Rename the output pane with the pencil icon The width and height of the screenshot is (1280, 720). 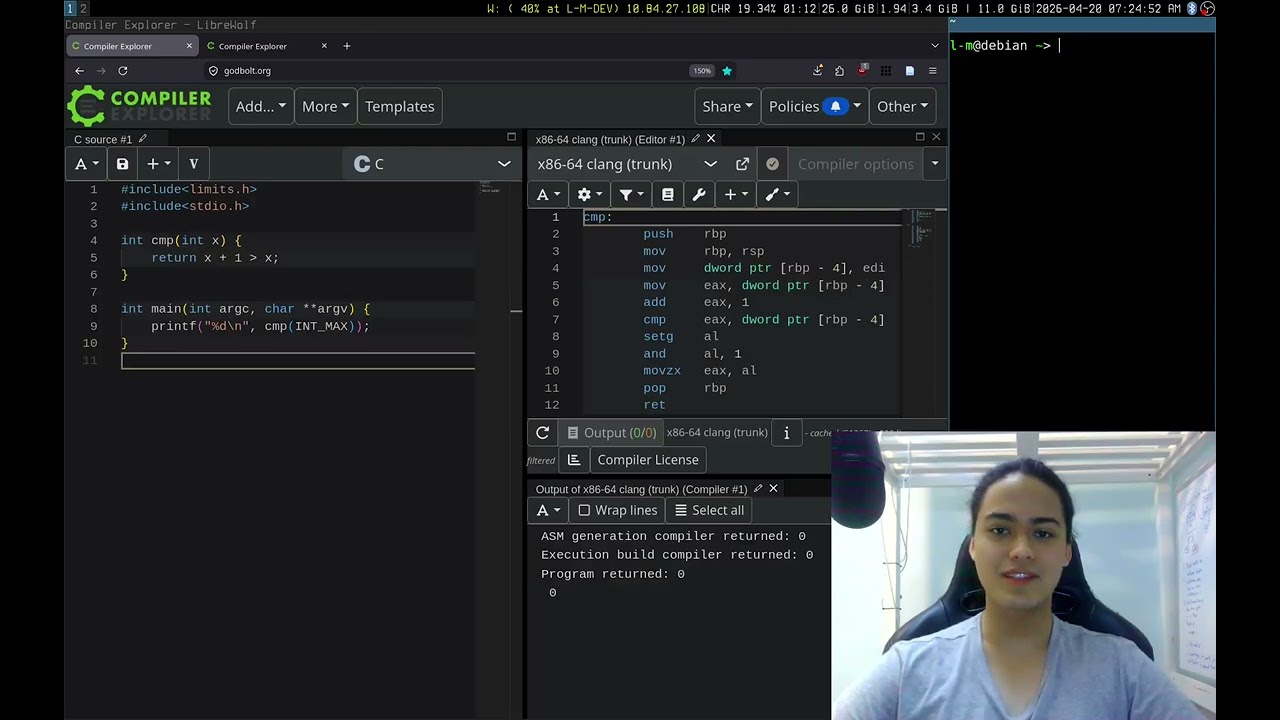click(x=758, y=489)
